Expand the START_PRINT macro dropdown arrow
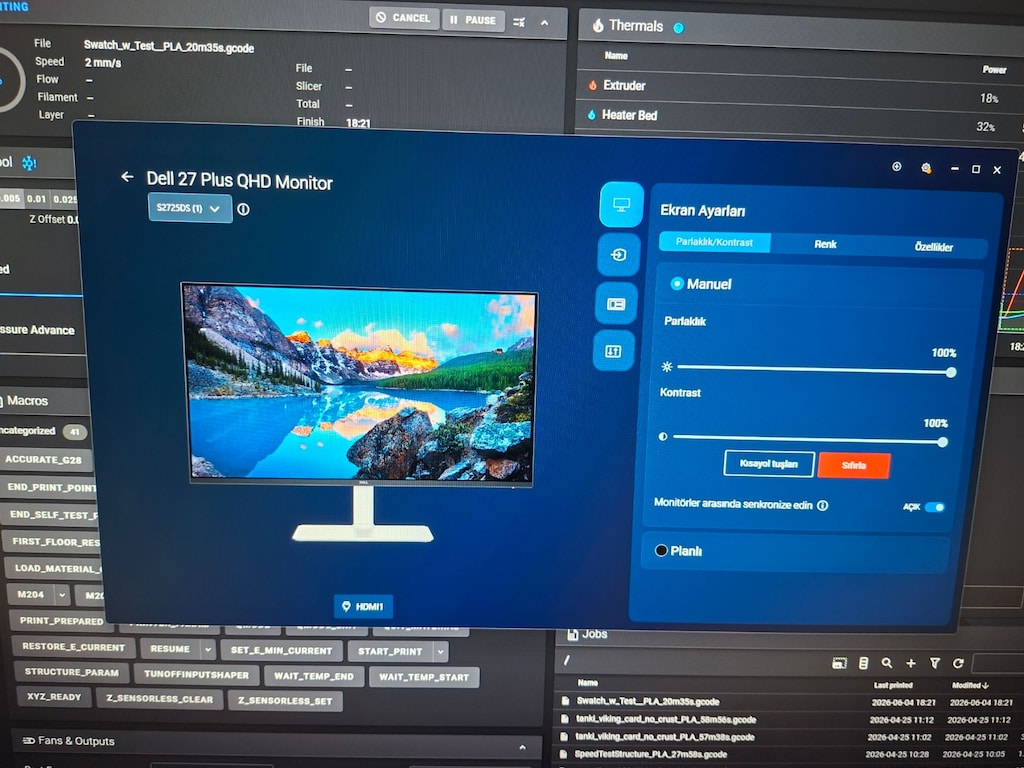This screenshot has width=1024, height=768. (x=441, y=652)
